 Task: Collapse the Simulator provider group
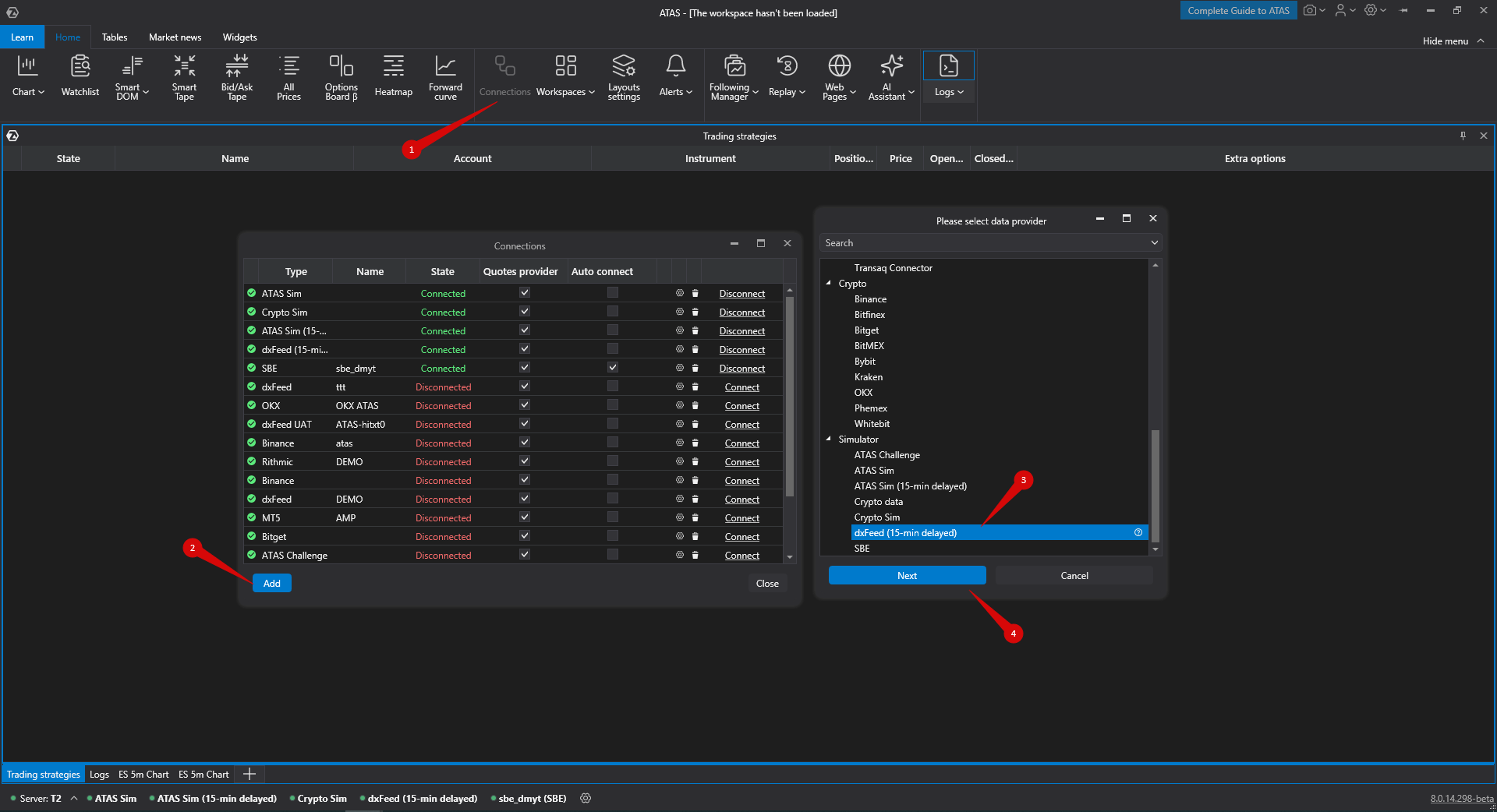(828, 439)
